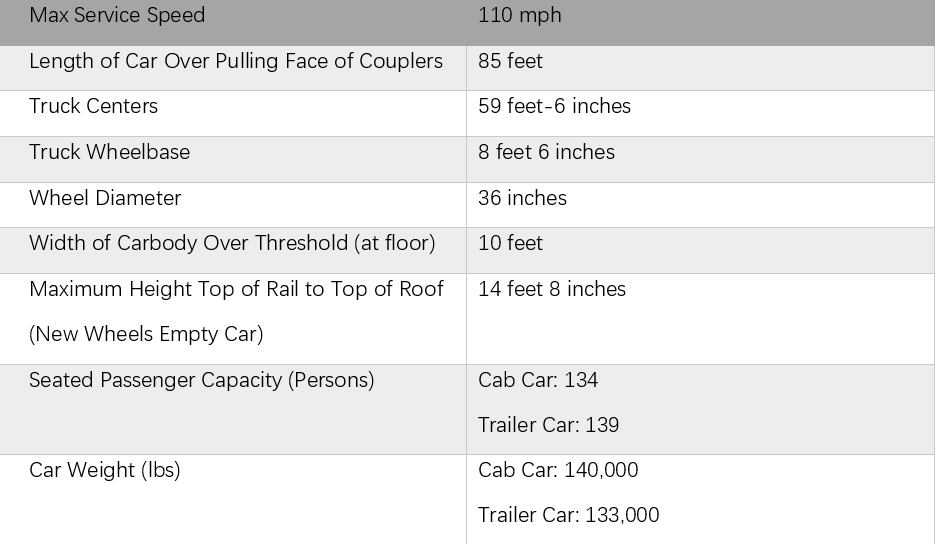Viewport: 935px width, 544px height.
Task: Click the 10 feet width value
Action: coord(510,243)
